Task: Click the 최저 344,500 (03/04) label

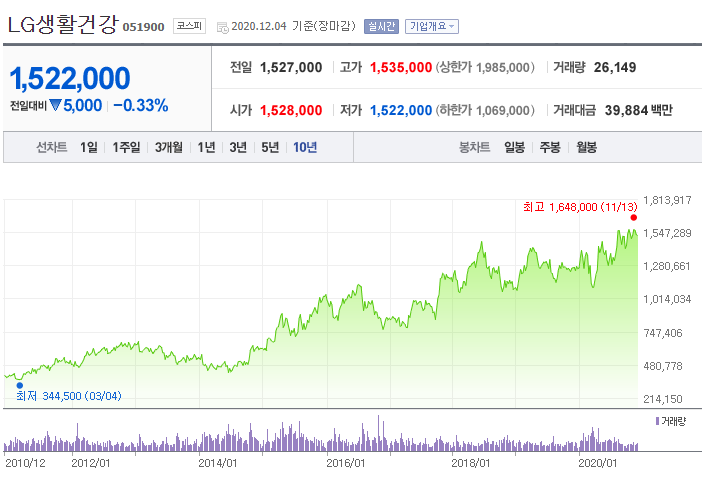Action: [68, 396]
